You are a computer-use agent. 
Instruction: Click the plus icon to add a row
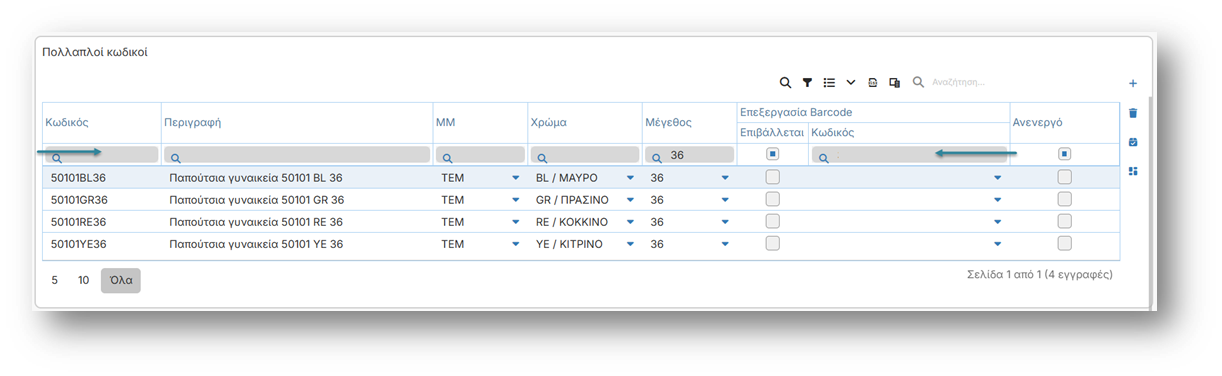(x=1133, y=83)
